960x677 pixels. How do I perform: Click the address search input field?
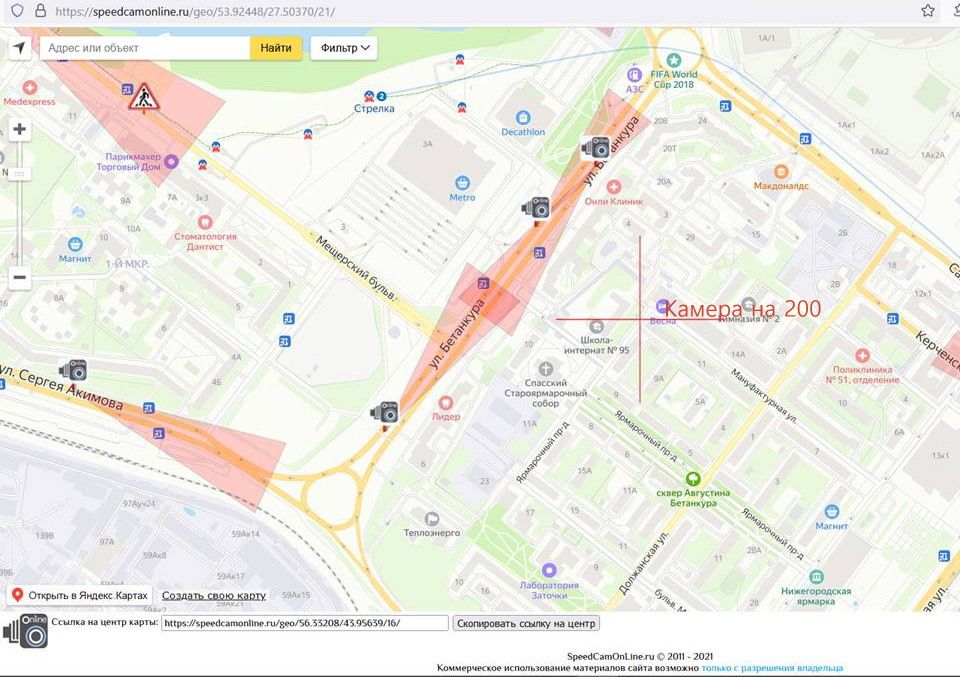(x=145, y=48)
